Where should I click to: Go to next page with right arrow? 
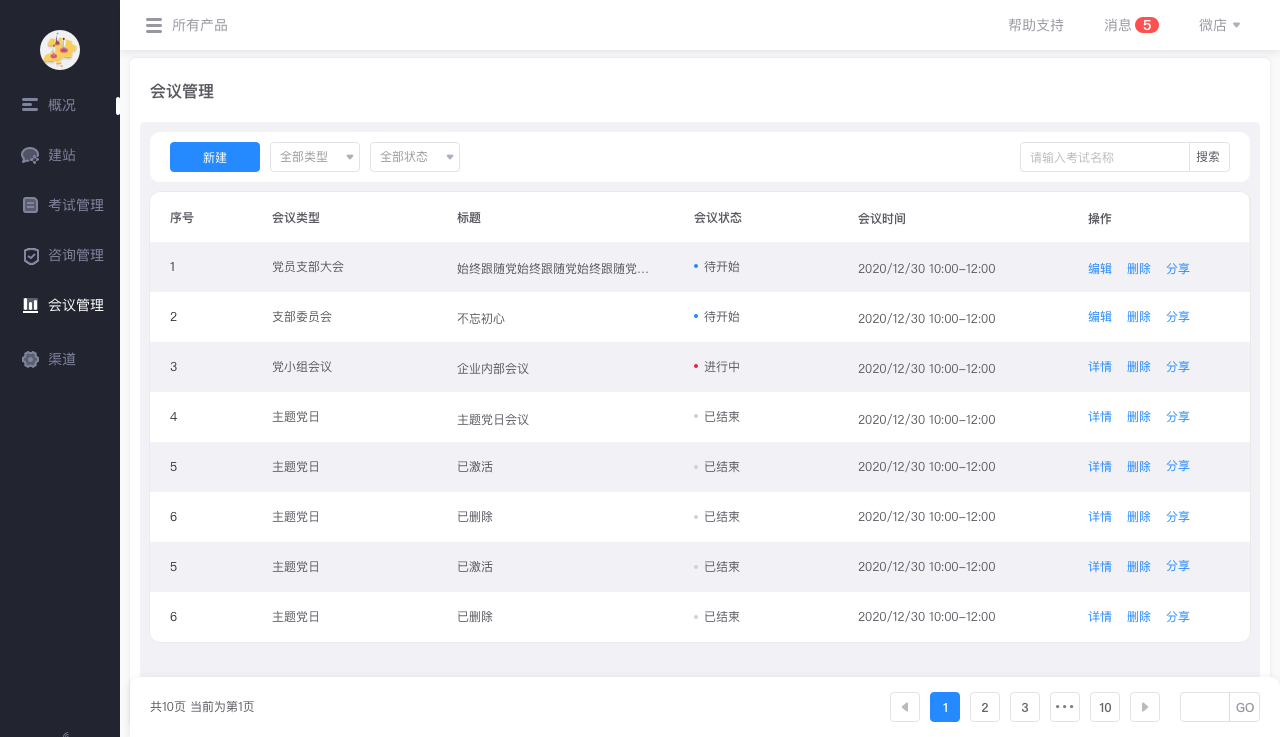[x=1144, y=707]
